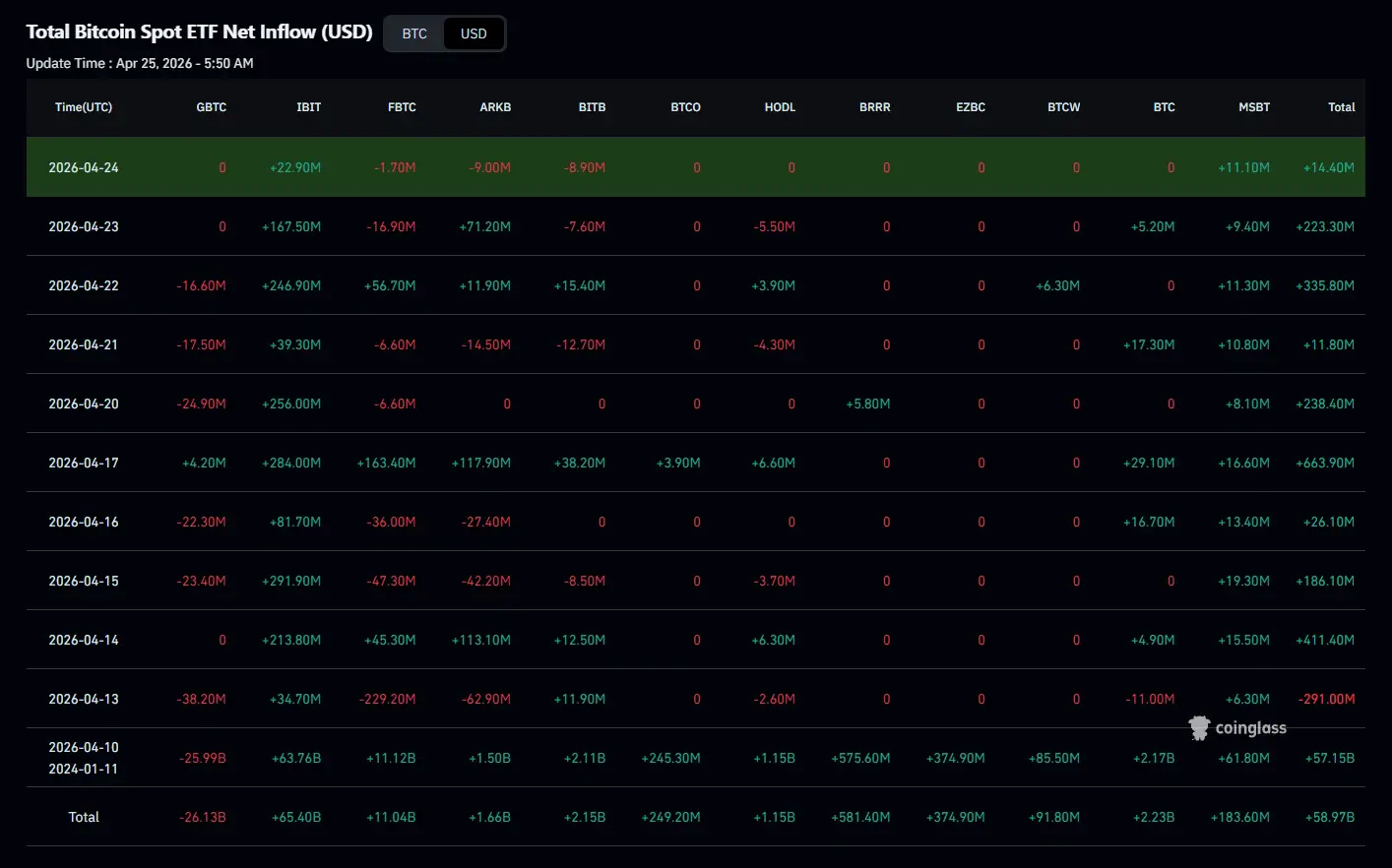Select the 2026-04-16 date cell
The width and height of the screenshot is (1392, 868).
pyautogui.click(x=84, y=522)
